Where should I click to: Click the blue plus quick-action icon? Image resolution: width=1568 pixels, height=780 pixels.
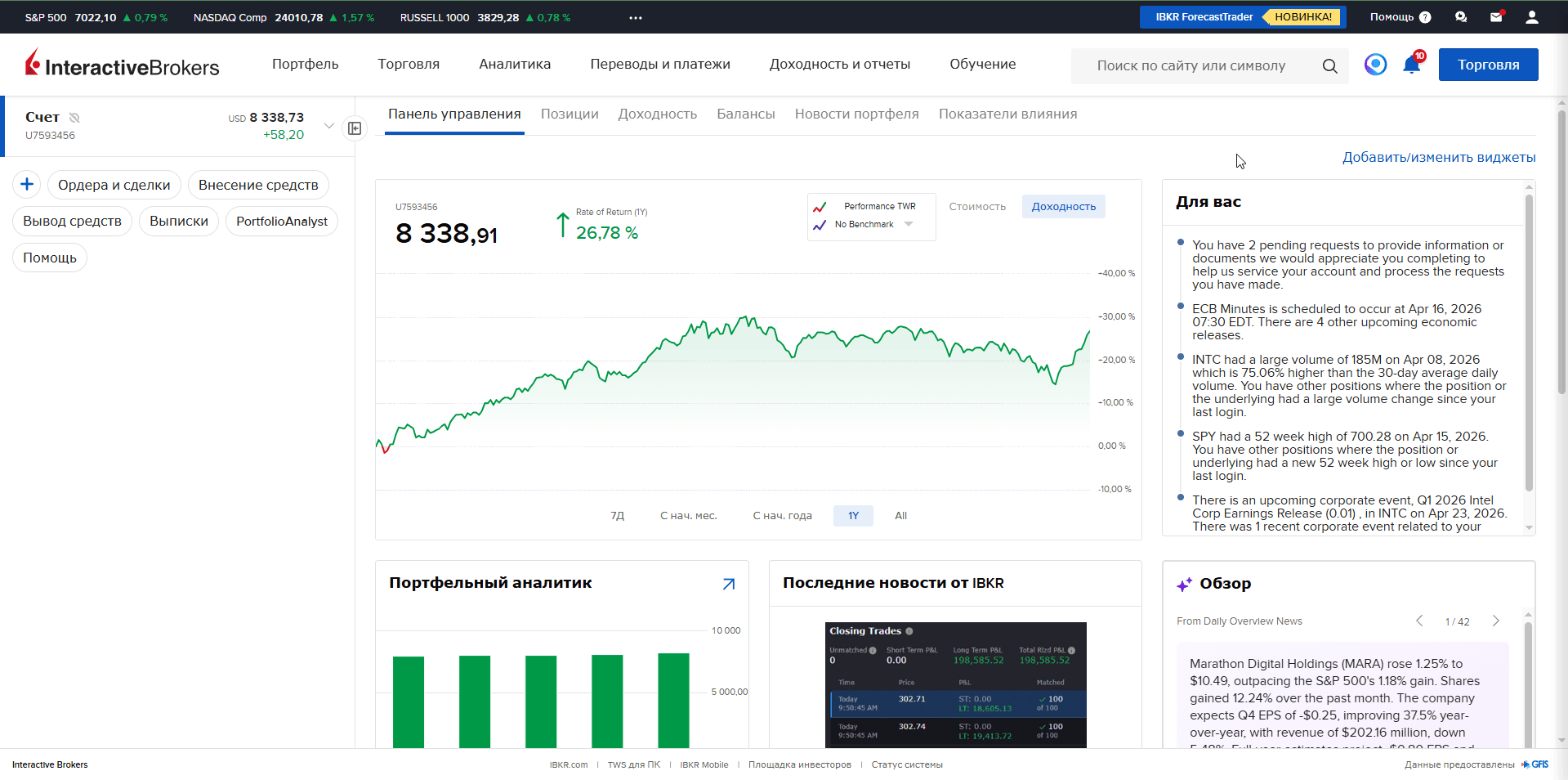[27, 185]
